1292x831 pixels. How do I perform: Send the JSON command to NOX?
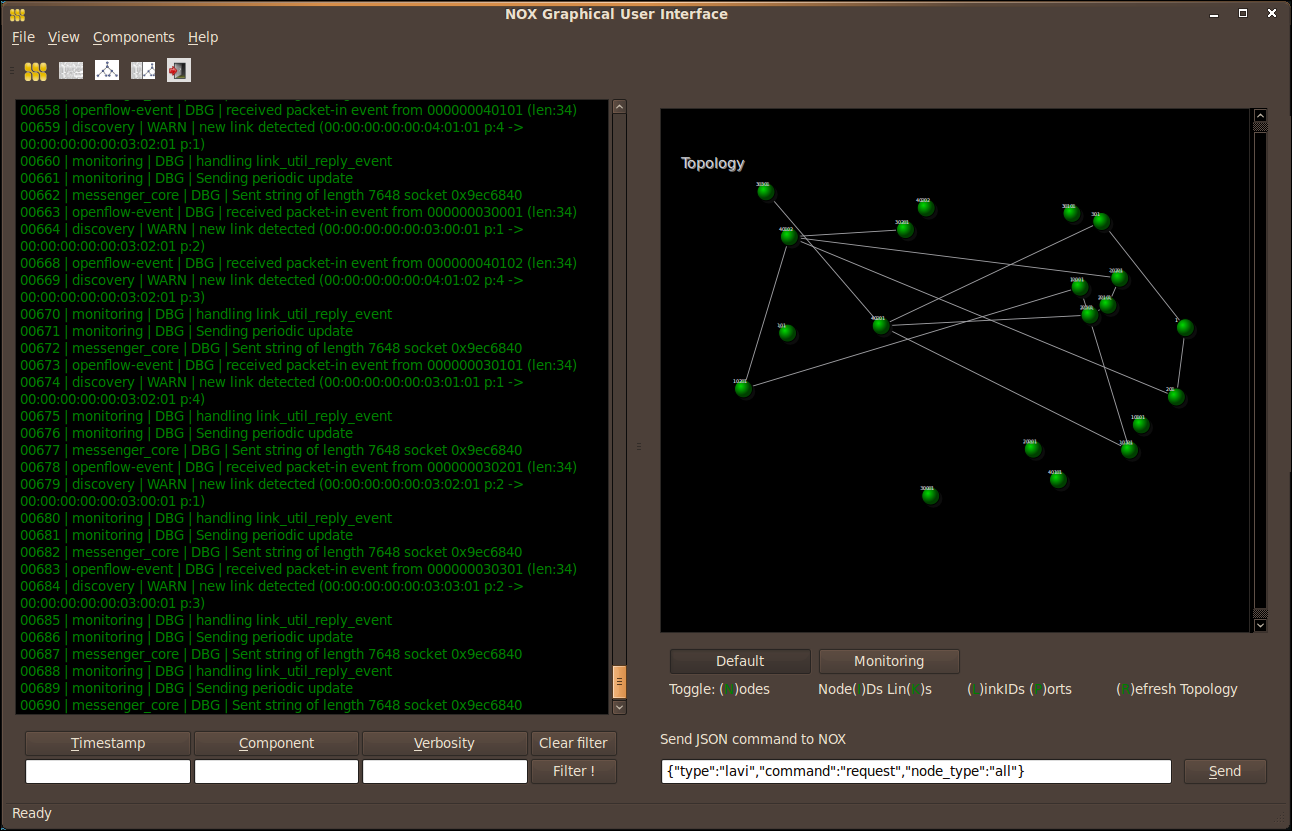click(1225, 771)
